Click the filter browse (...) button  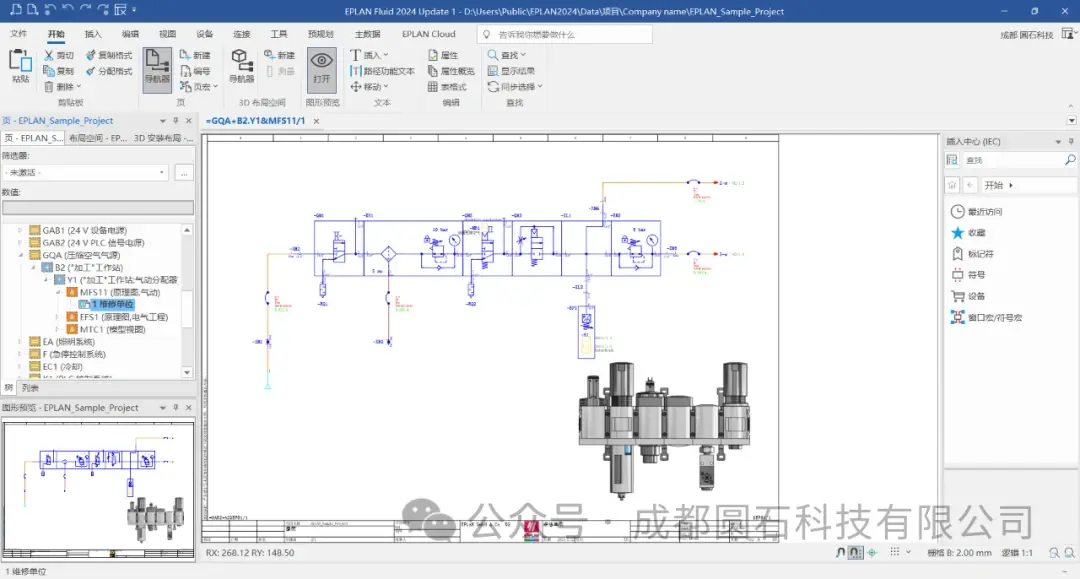184,173
